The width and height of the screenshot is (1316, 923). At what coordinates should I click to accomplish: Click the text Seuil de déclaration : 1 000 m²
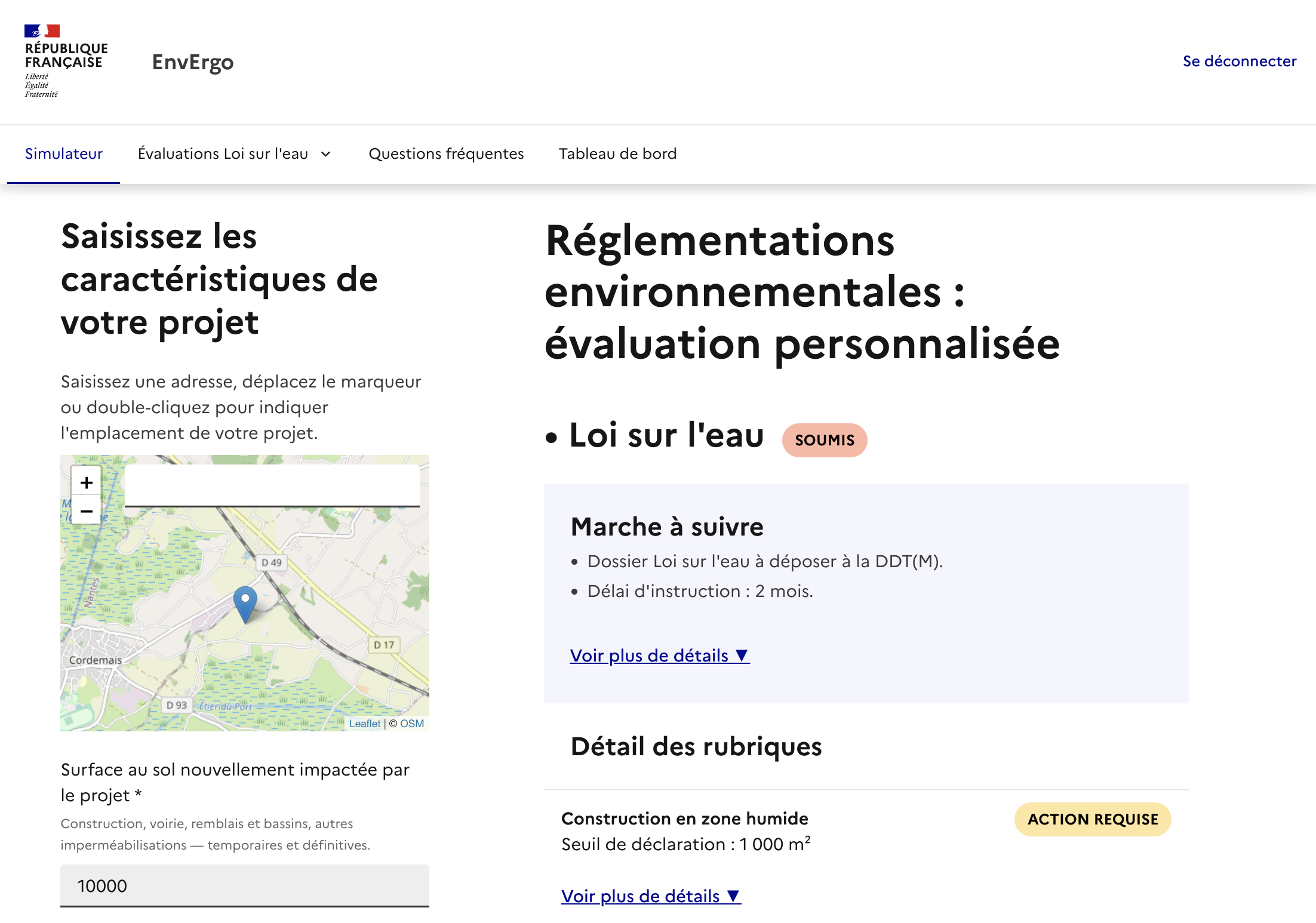click(x=686, y=844)
